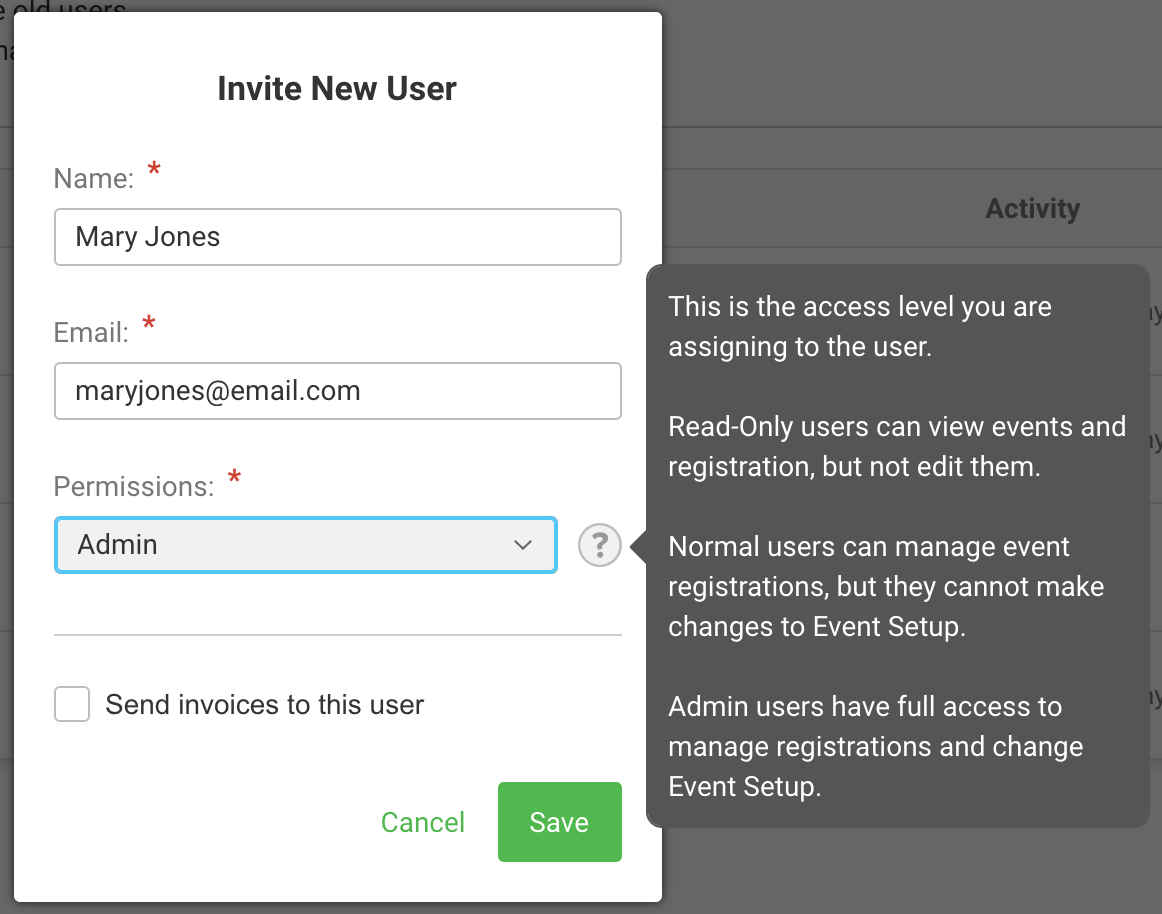Click the "Invite New User" dialog title
This screenshot has height=914, width=1162.
(x=337, y=89)
